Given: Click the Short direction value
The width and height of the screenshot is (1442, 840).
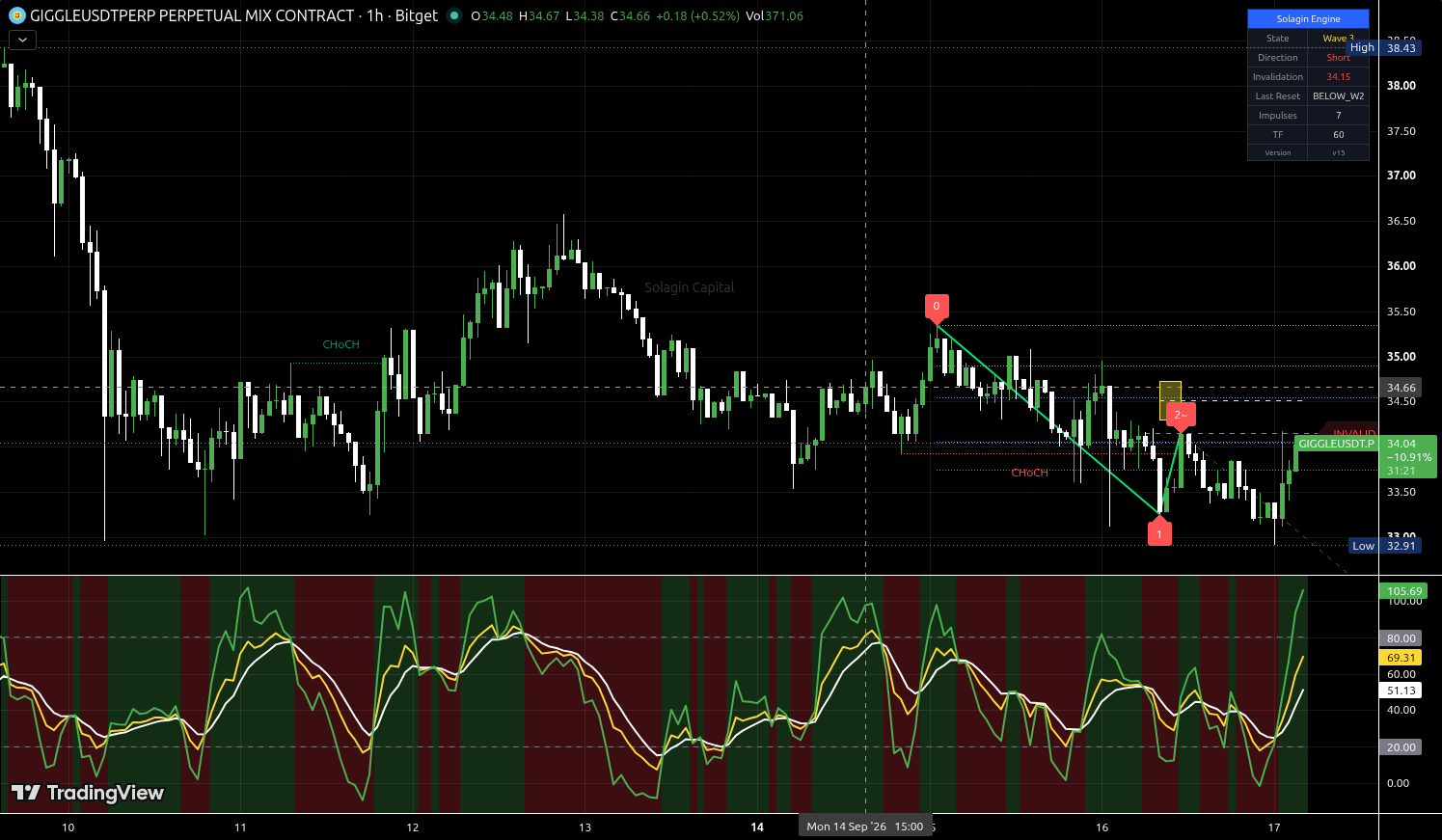Looking at the screenshot, I should (1338, 58).
